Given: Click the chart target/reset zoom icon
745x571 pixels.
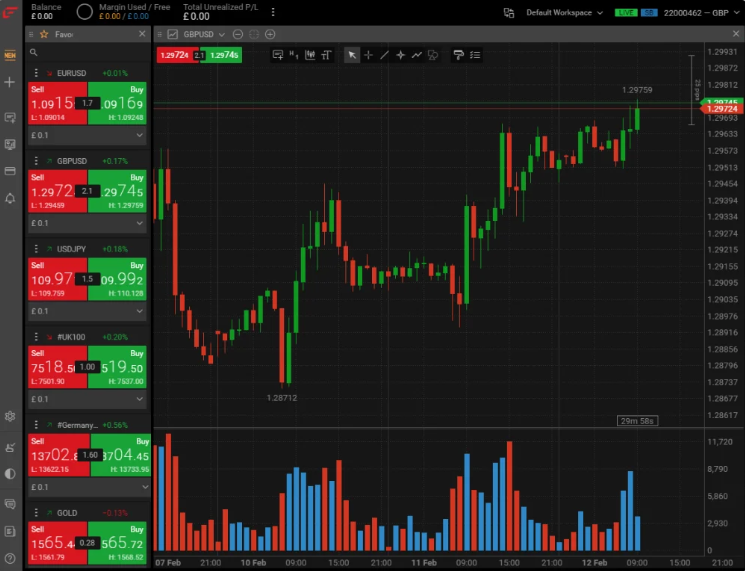Looking at the screenshot, I should (x=254, y=34).
